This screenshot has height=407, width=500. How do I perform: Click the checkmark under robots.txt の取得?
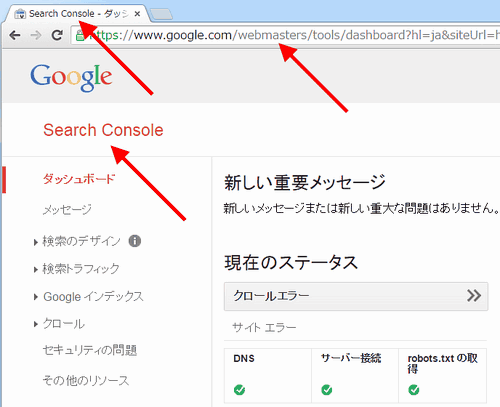[414, 389]
